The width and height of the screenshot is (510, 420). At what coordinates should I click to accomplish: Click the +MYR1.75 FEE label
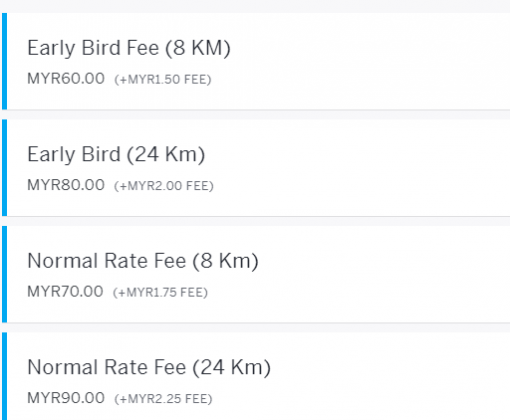point(160,293)
